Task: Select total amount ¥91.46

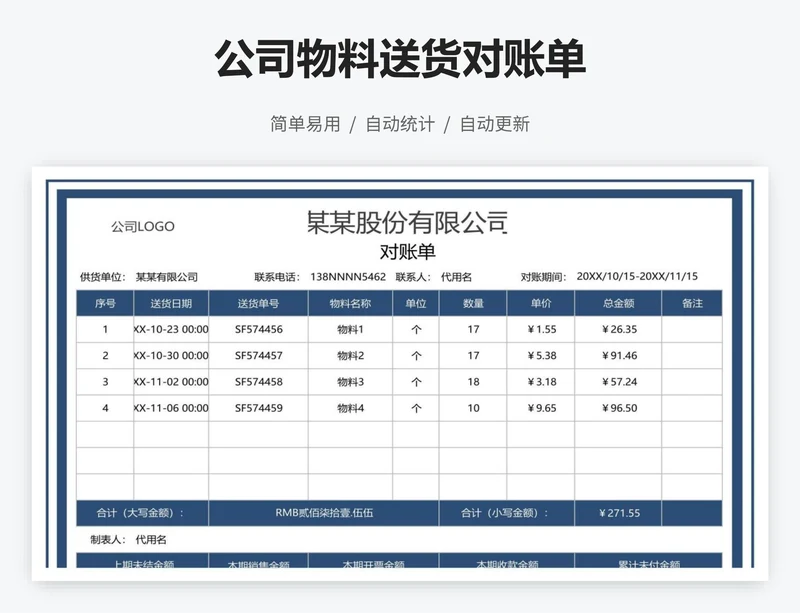Action: pos(618,356)
